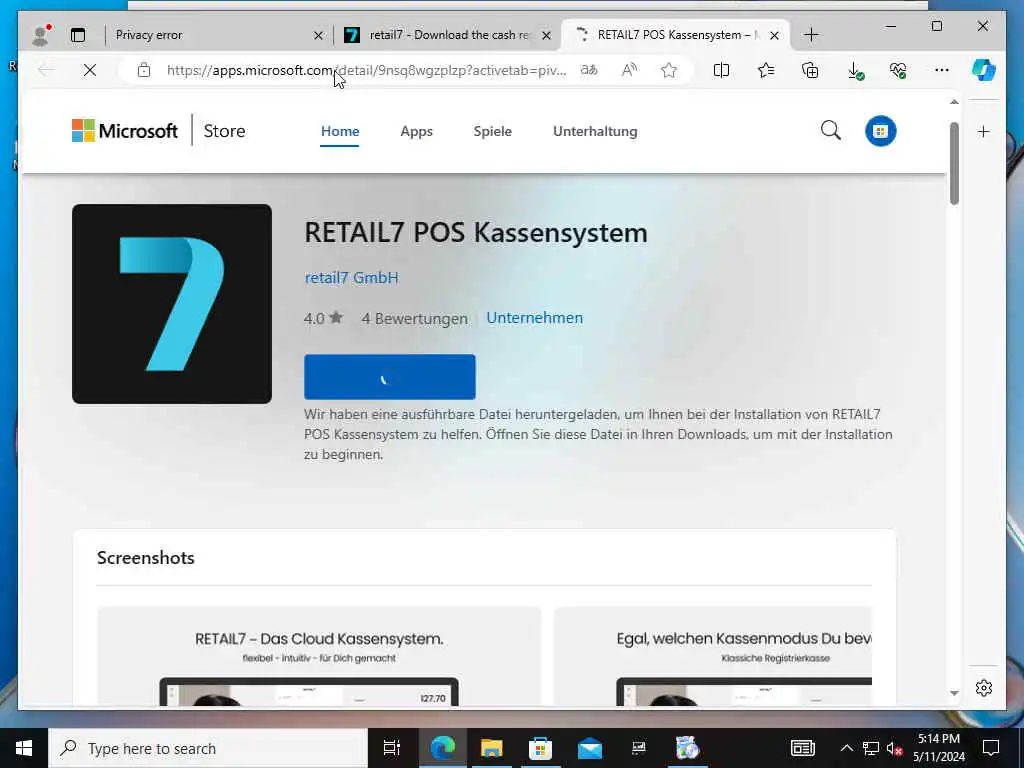Add a sidebar app with plus
The width and height of the screenshot is (1024, 768).
click(x=984, y=132)
